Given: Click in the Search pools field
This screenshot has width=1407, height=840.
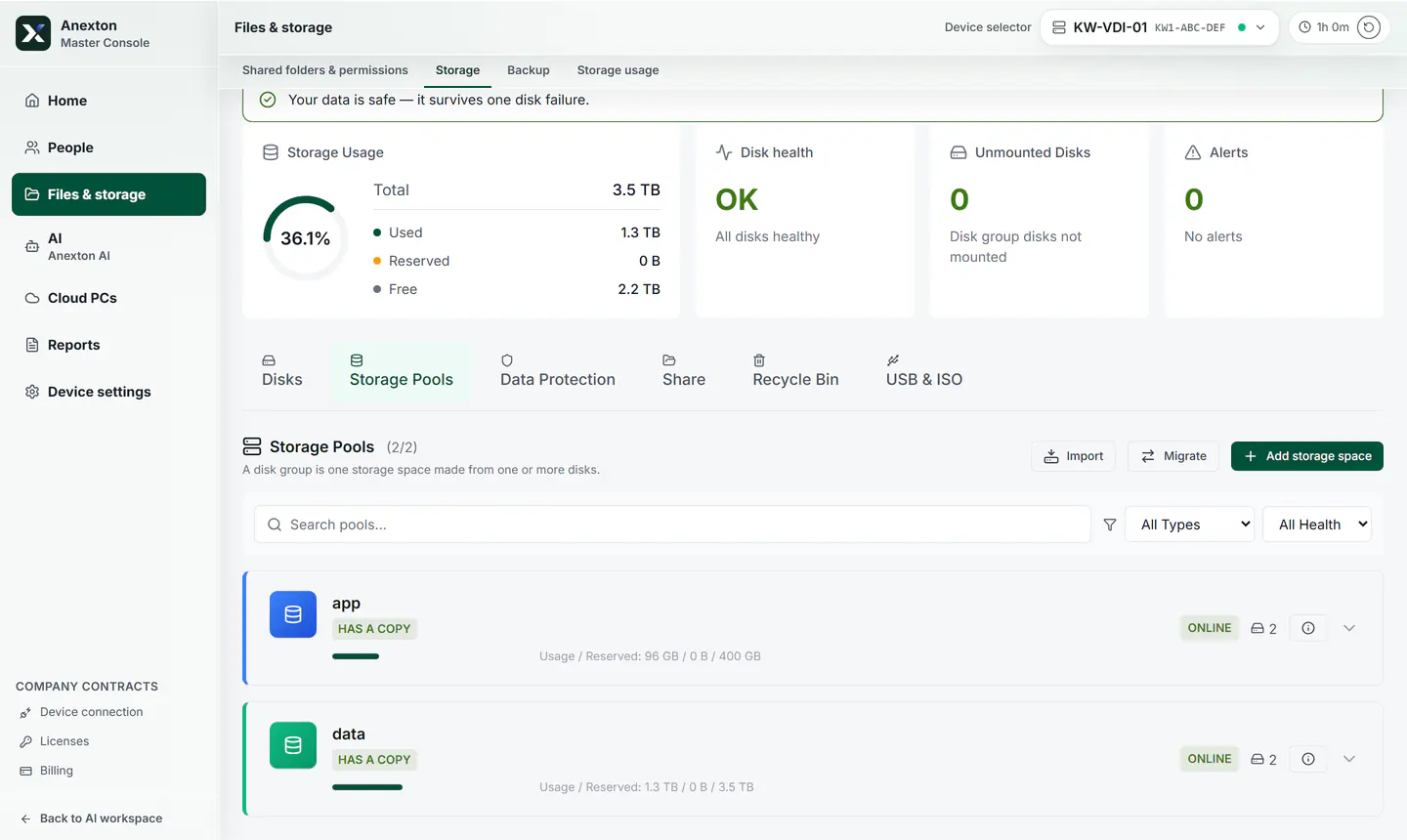Looking at the screenshot, I should [x=672, y=525].
